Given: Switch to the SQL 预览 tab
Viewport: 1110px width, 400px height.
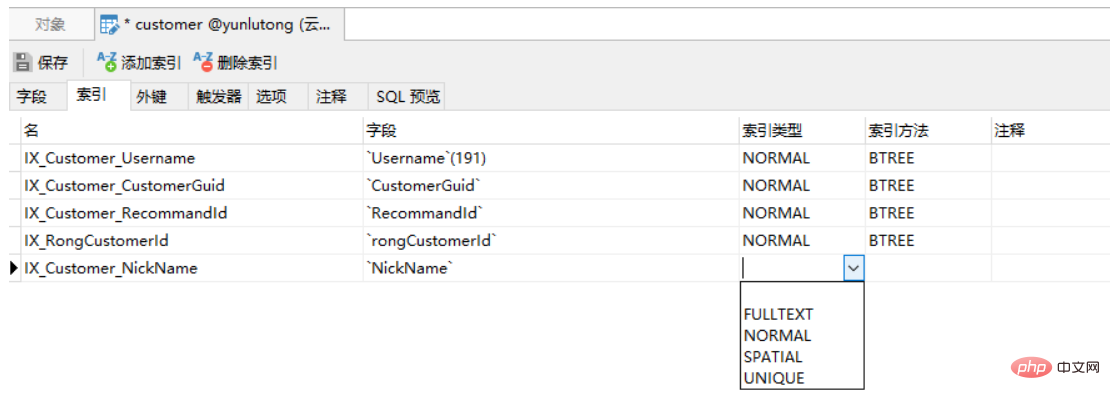Looking at the screenshot, I should click(x=407, y=96).
